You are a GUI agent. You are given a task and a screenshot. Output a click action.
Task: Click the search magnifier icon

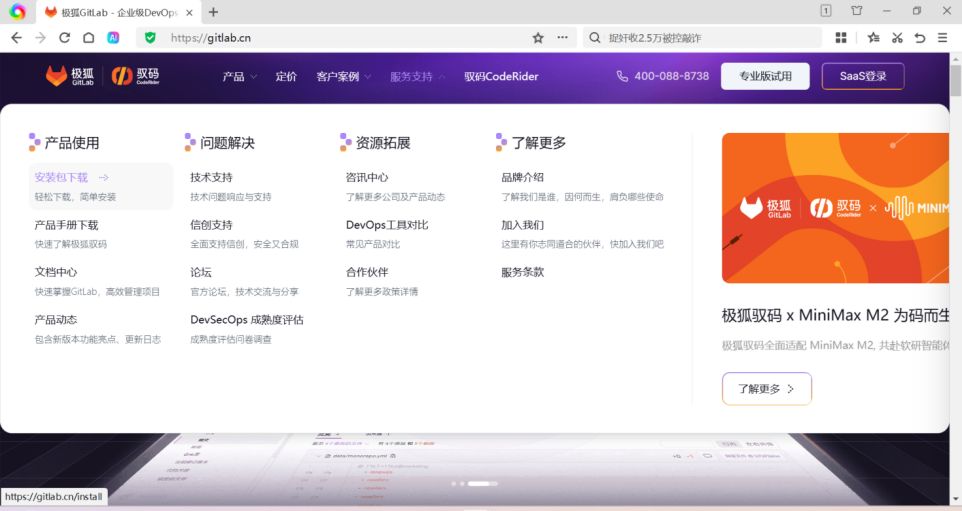point(595,38)
